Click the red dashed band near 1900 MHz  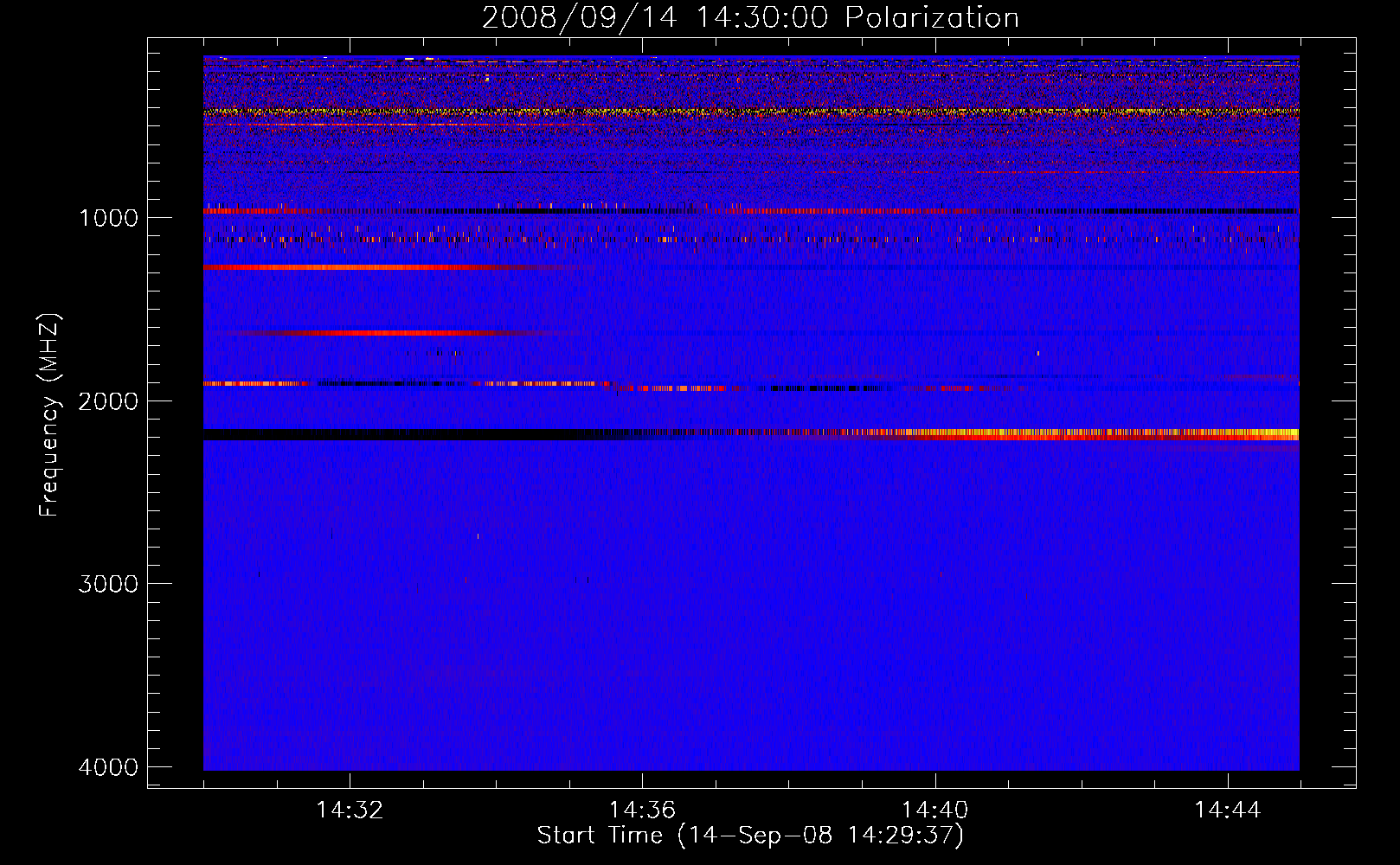click(536, 383)
